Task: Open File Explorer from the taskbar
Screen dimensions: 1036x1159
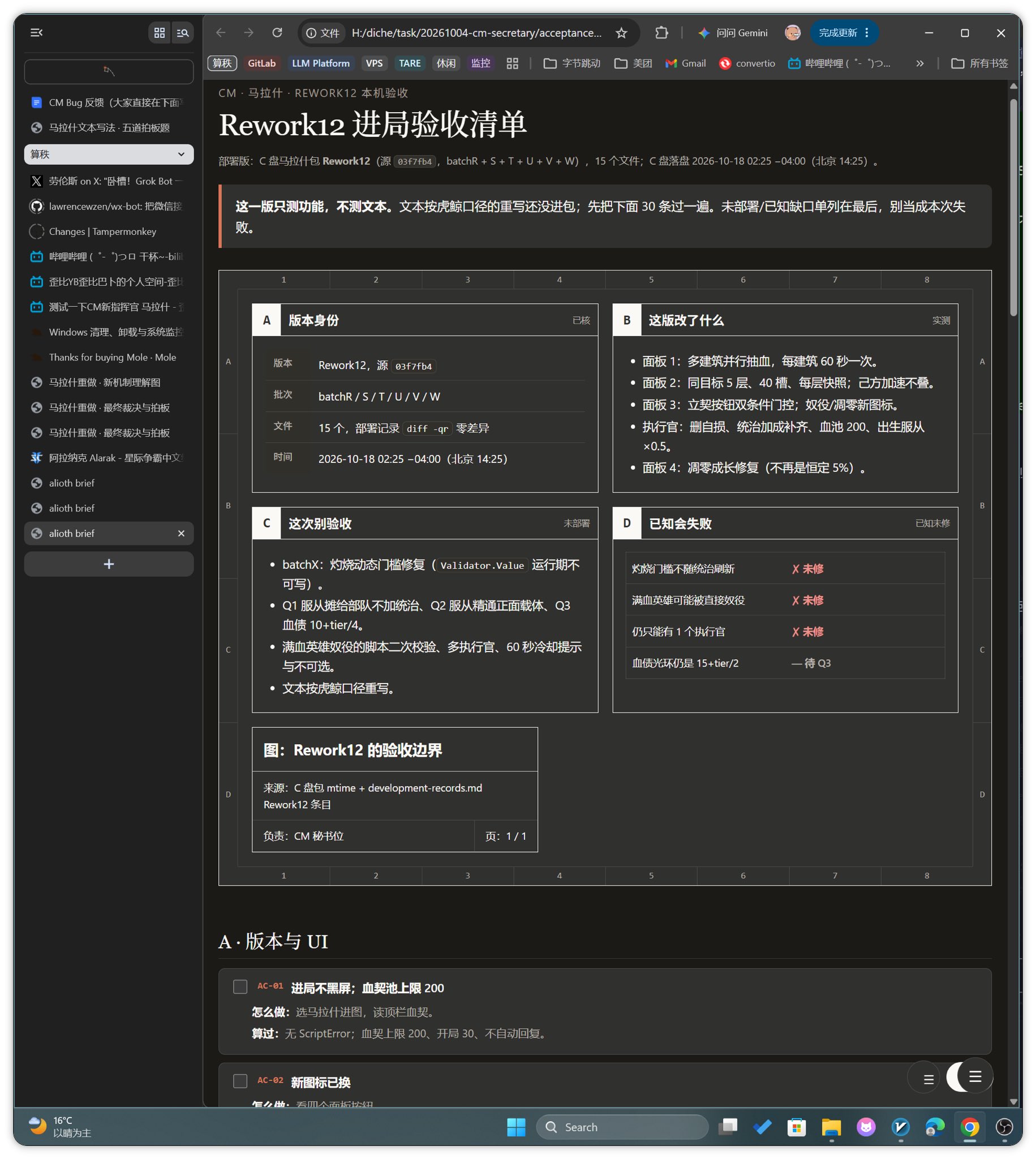Action: tap(831, 1127)
